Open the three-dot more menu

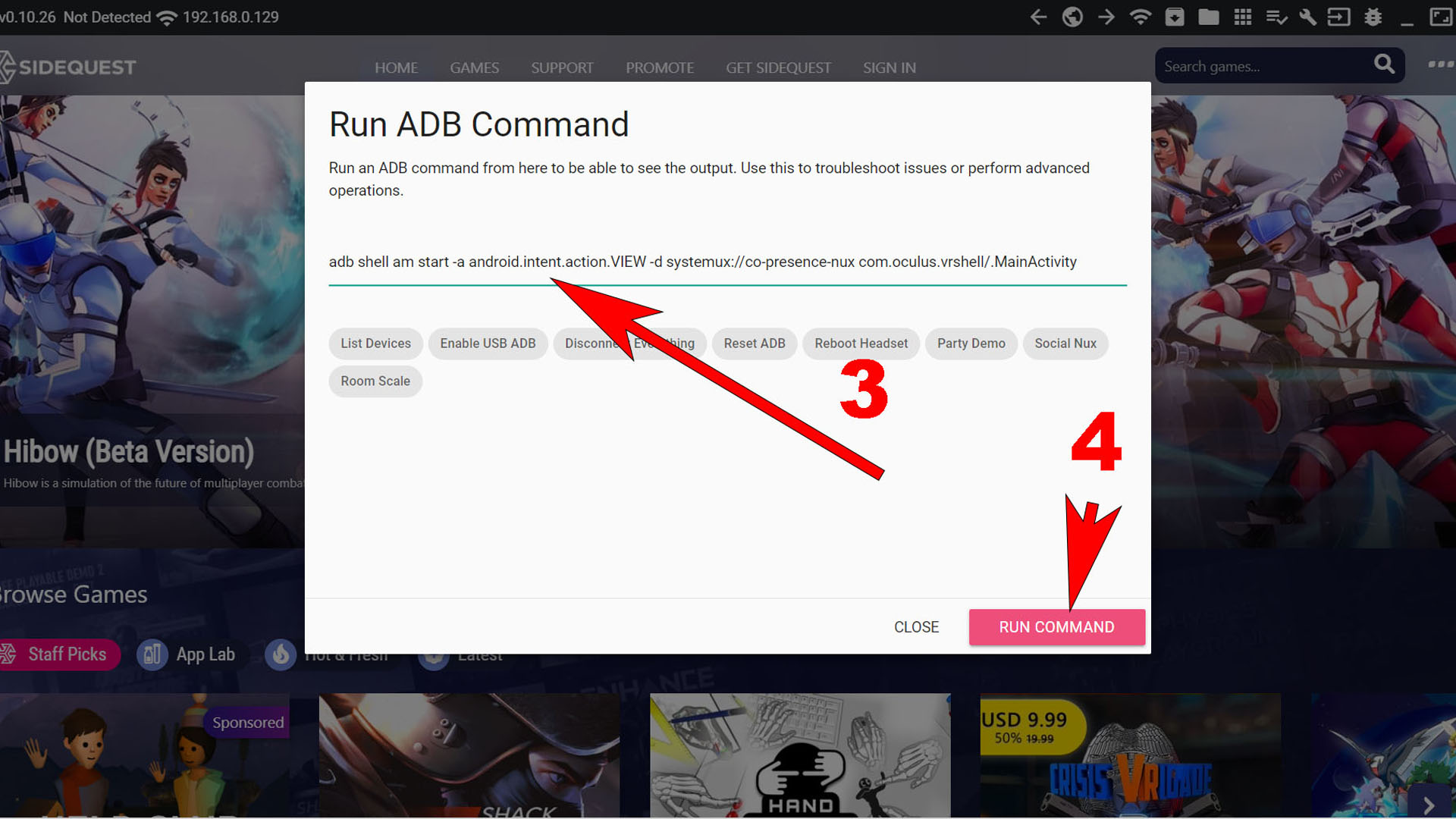(1441, 64)
